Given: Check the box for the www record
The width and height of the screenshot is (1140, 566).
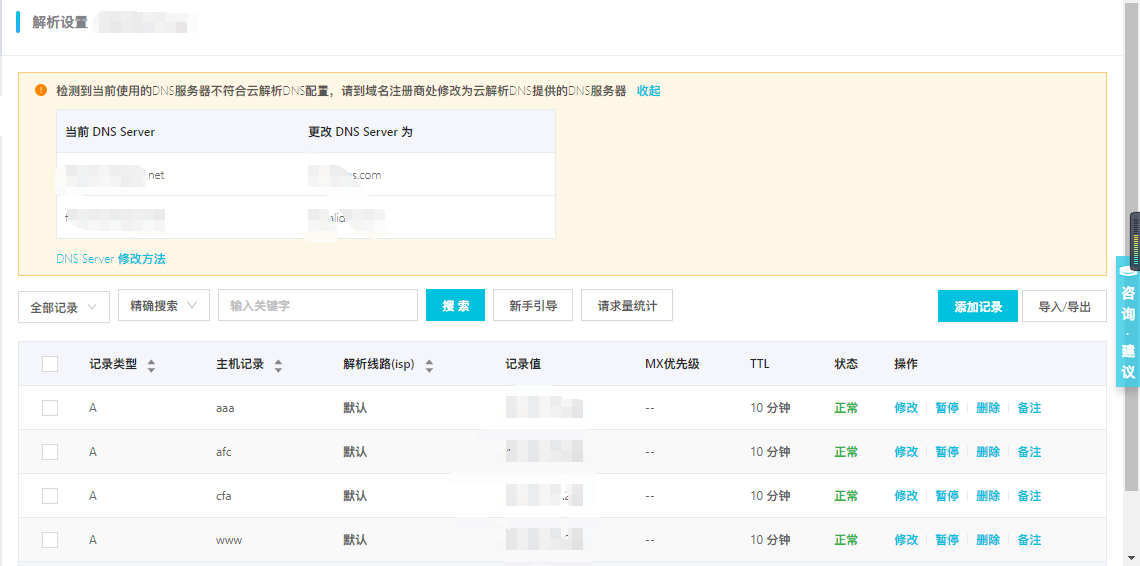Looking at the screenshot, I should point(50,540).
